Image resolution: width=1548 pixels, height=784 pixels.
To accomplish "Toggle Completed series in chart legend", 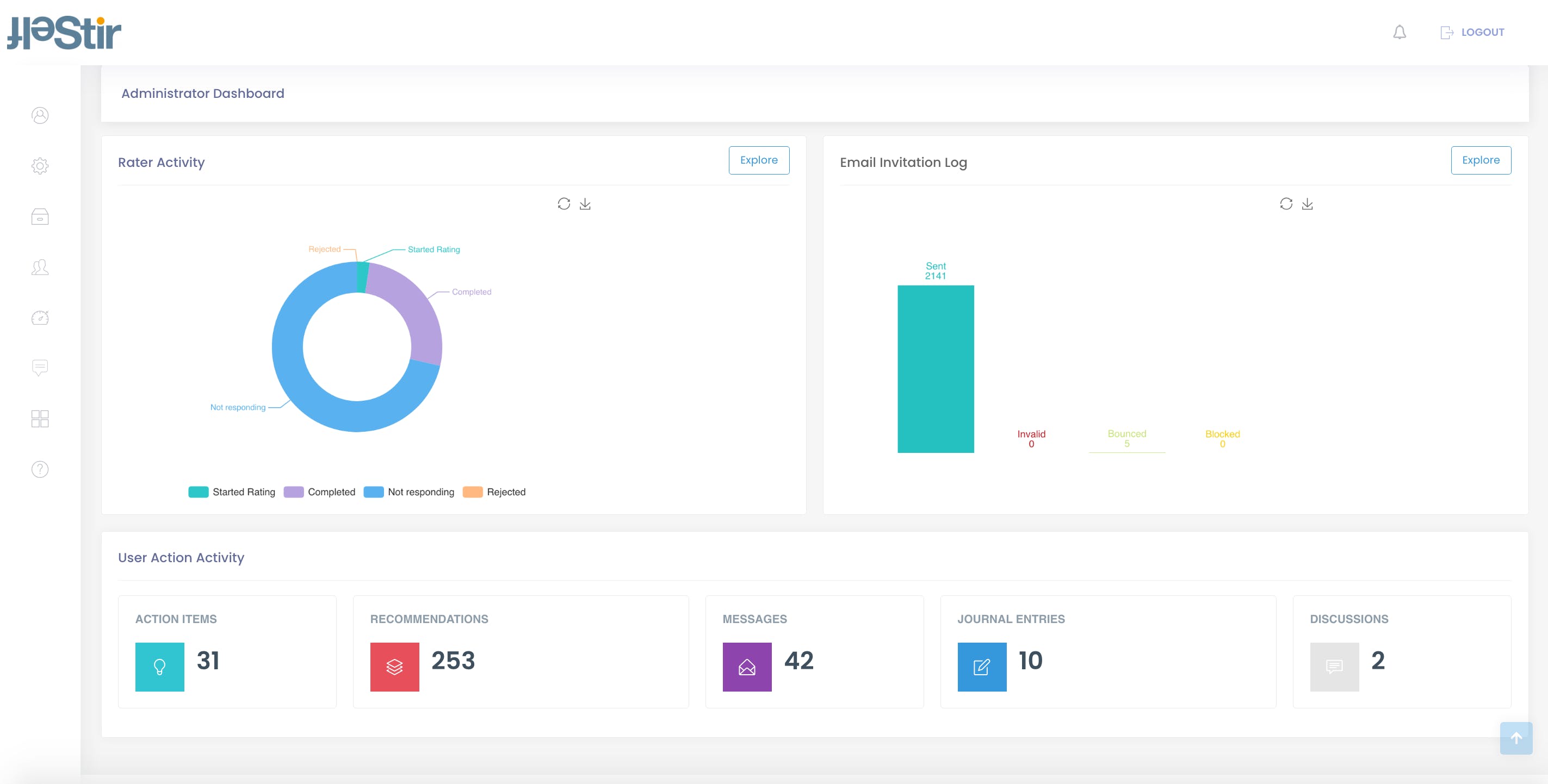I will point(320,492).
